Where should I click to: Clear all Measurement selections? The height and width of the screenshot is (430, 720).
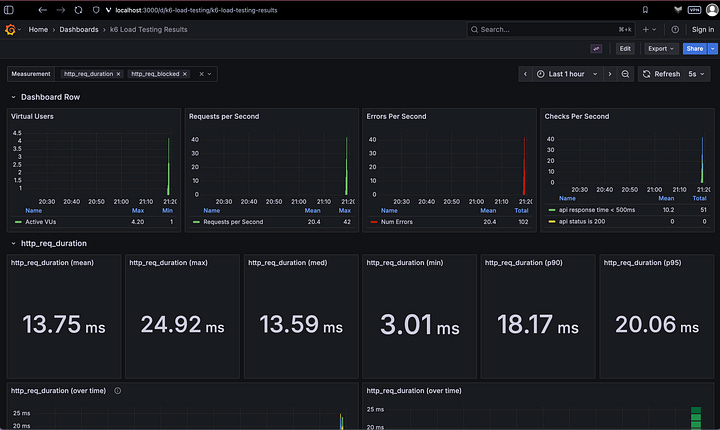point(200,74)
